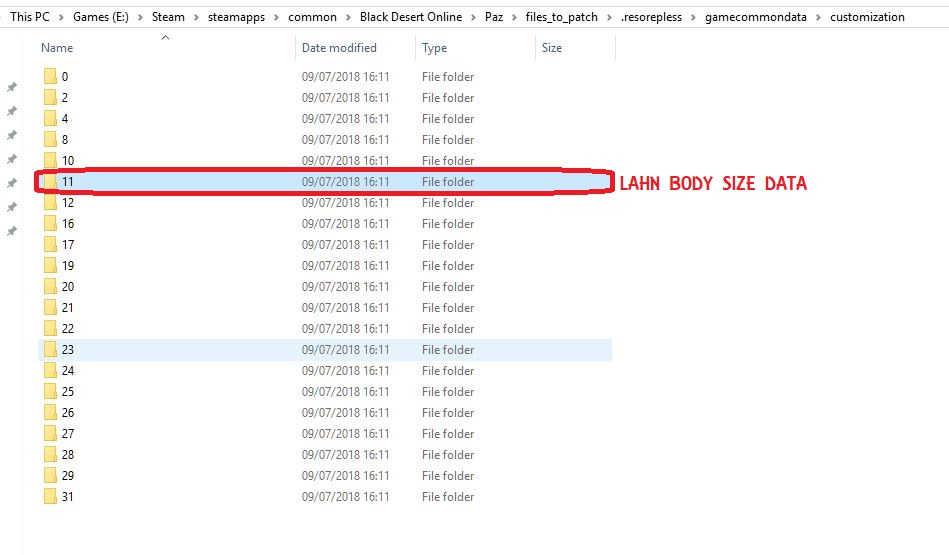Click the folder icon beside folder 20
This screenshot has width=949, height=555.
click(x=50, y=287)
